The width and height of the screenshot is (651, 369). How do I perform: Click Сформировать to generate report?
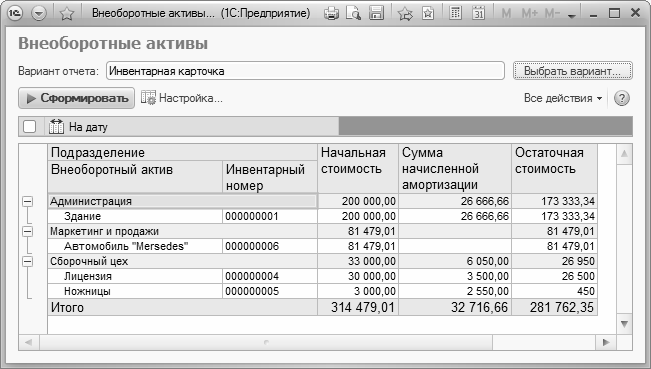tap(76, 98)
